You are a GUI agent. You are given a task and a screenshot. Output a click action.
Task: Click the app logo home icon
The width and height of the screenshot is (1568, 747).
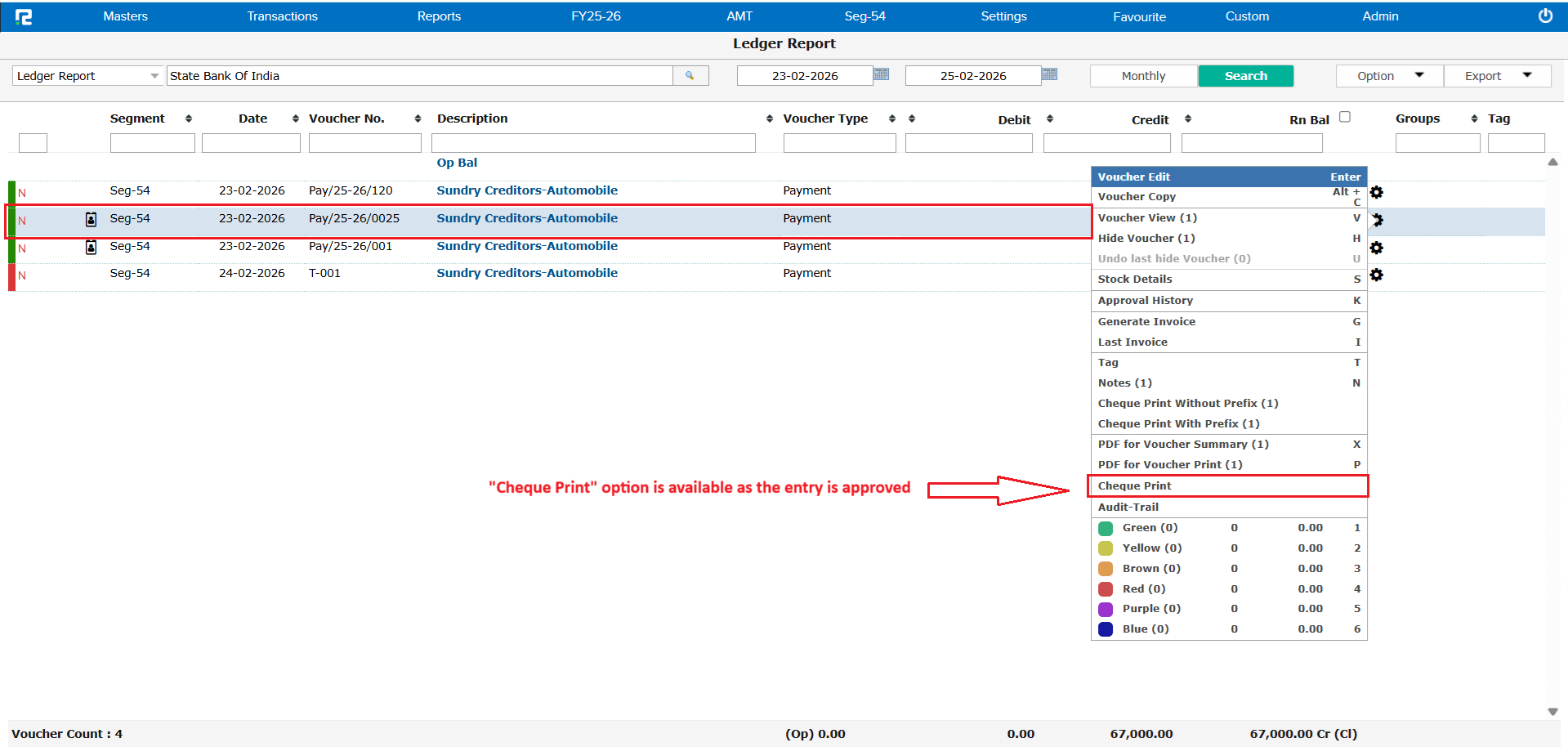click(24, 16)
